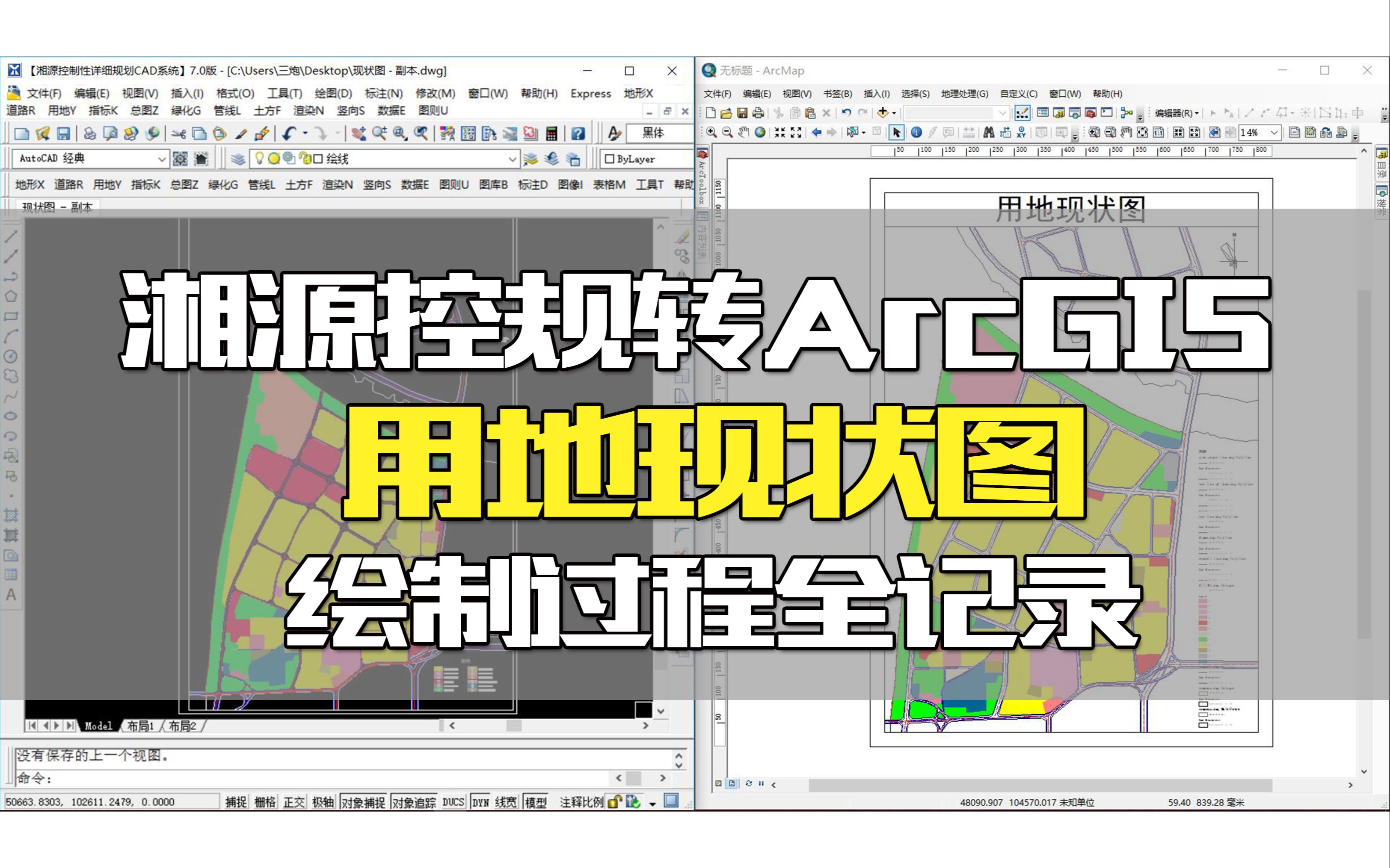Click ArcMap Zoom In magnifier tool
The height and width of the screenshot is (868, 1390).
[x=711, y=133]
